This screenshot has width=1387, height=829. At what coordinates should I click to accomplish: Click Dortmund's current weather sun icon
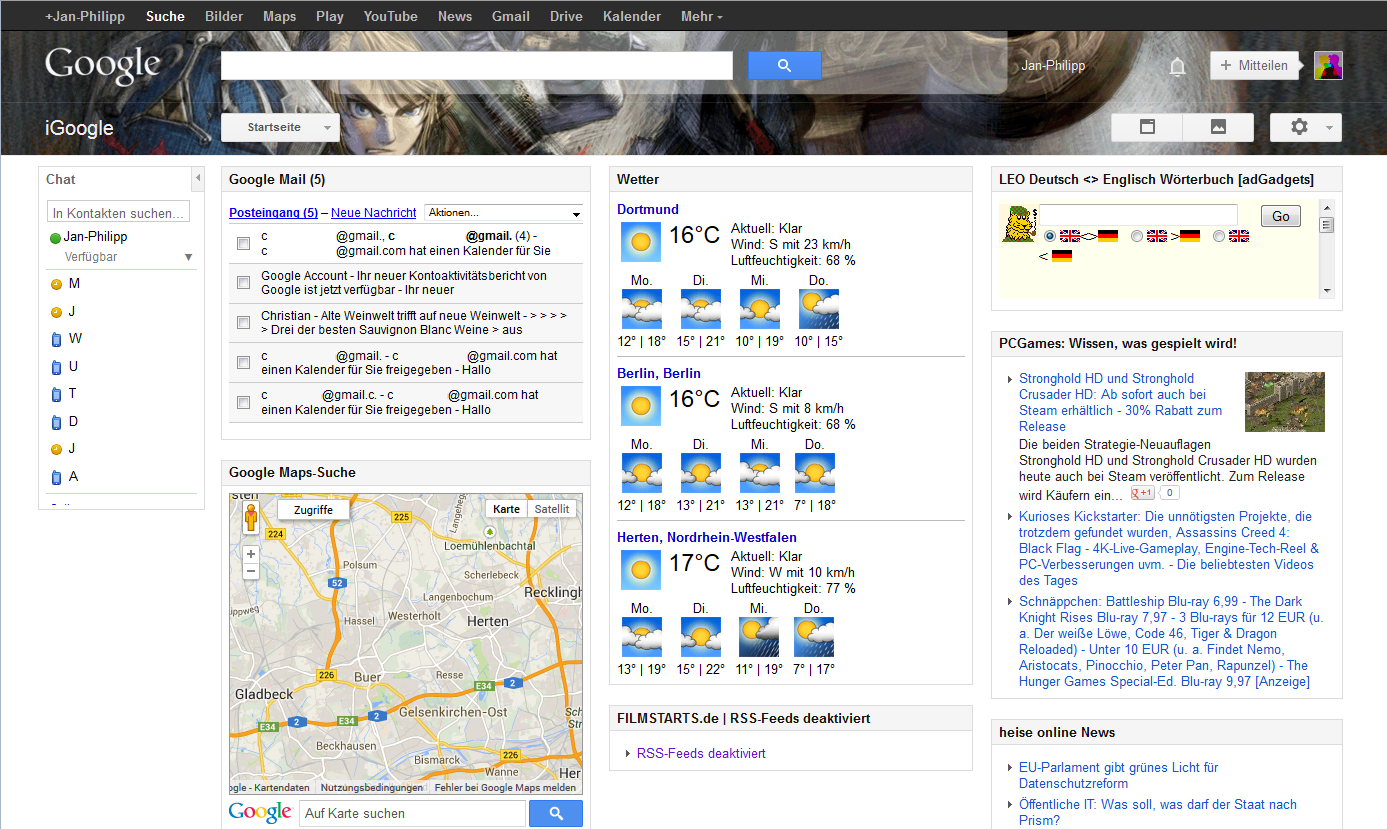pyautogui.click(x=641, y=242)
